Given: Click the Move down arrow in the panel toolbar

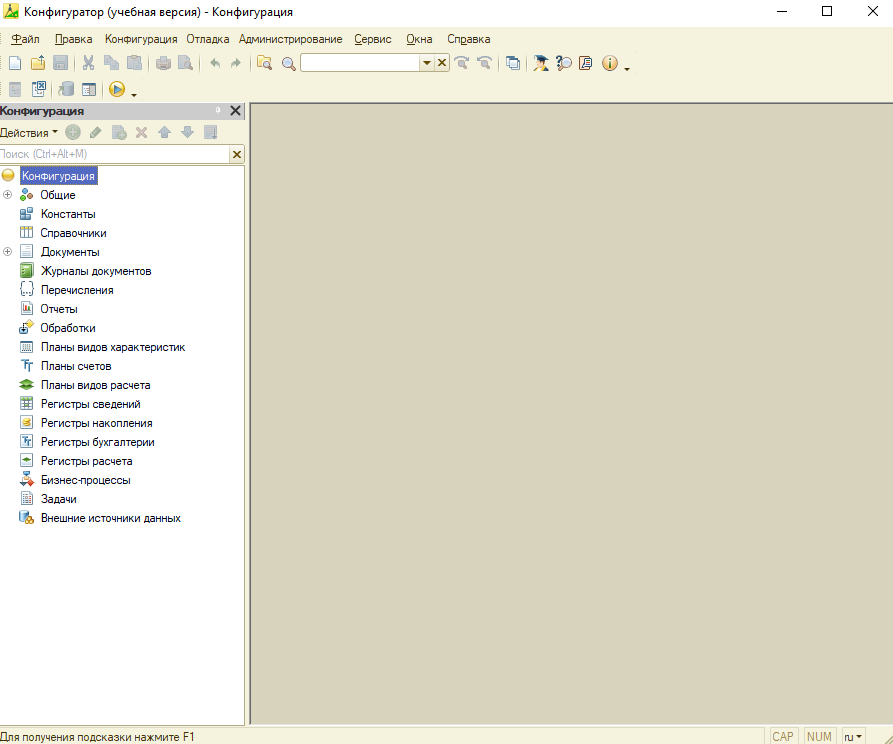Looking at the screenshot, I should [187, 133].
